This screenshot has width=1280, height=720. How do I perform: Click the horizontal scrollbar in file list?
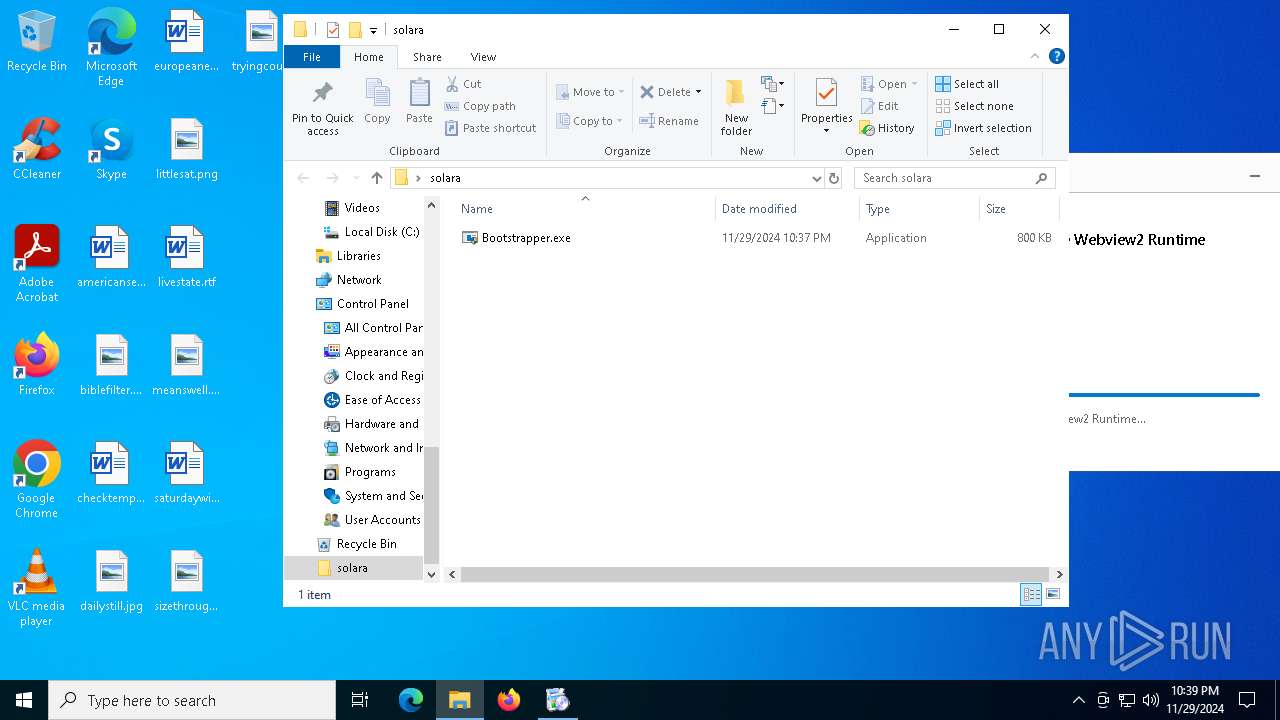755,574
